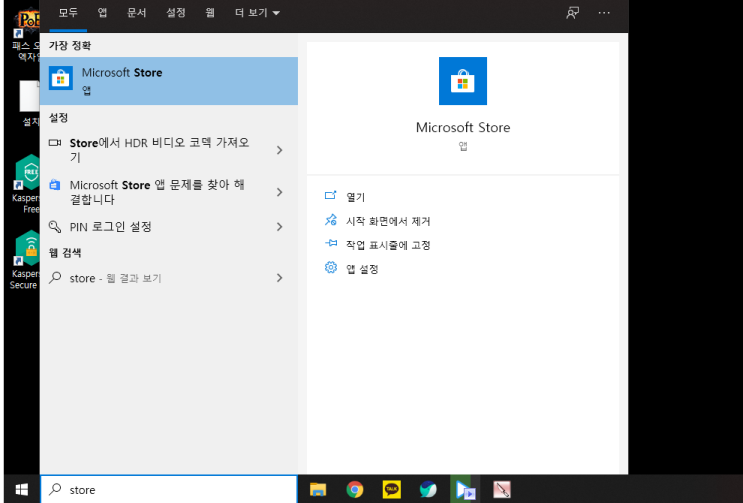Open KakaoTalk from the taskbar
The height and width of the screenshot is (503, 743).
391,489
